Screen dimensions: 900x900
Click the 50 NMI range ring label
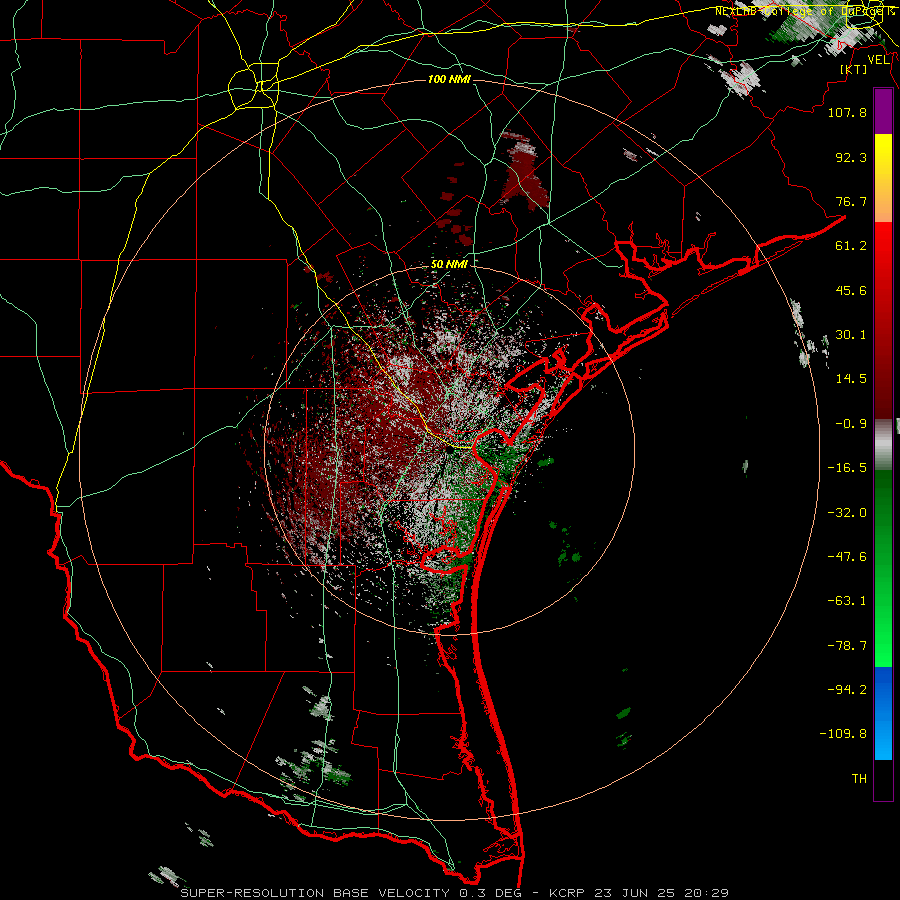point(449,265)
